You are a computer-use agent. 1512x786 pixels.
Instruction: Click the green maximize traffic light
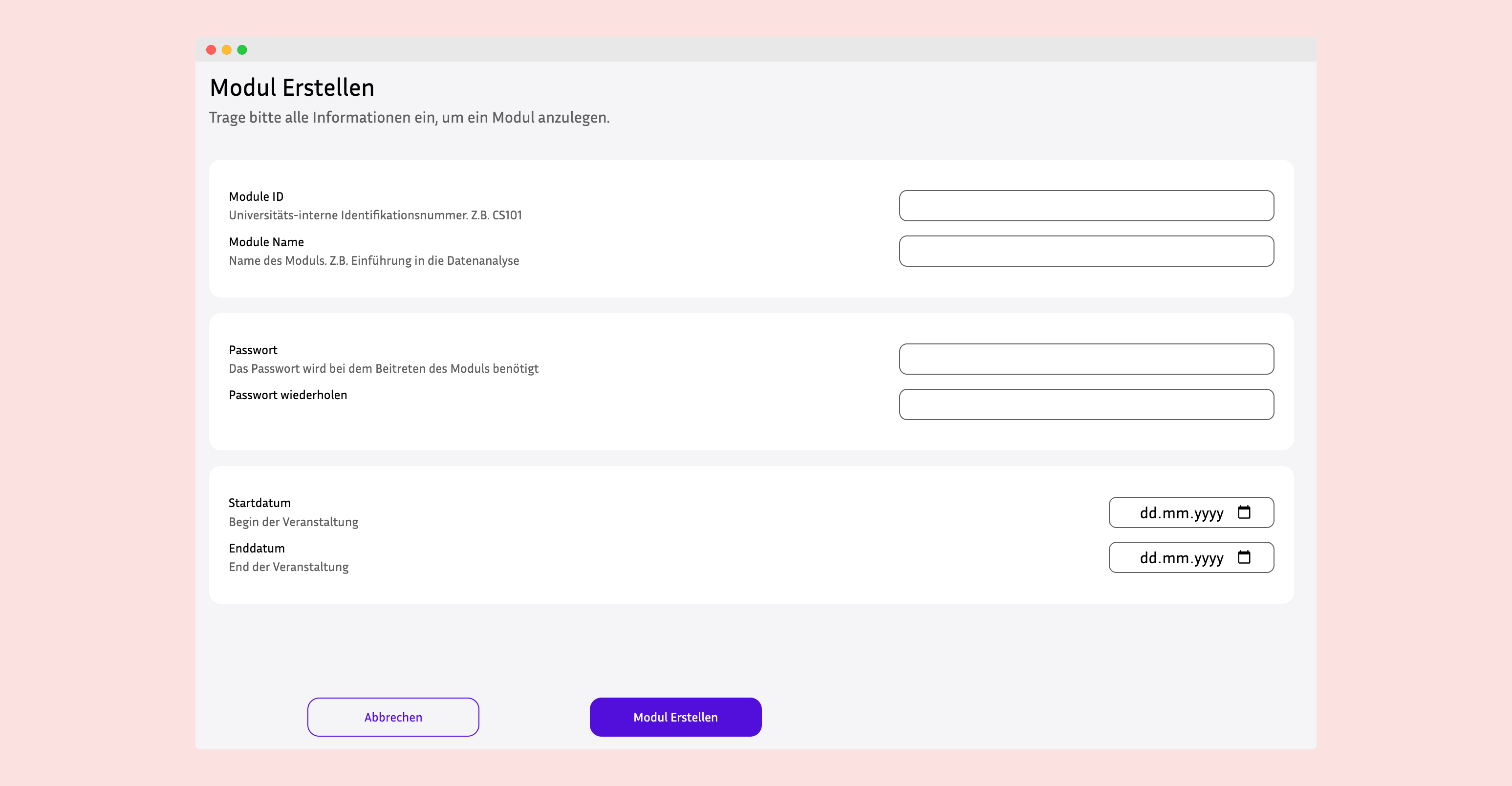(242, 50)
